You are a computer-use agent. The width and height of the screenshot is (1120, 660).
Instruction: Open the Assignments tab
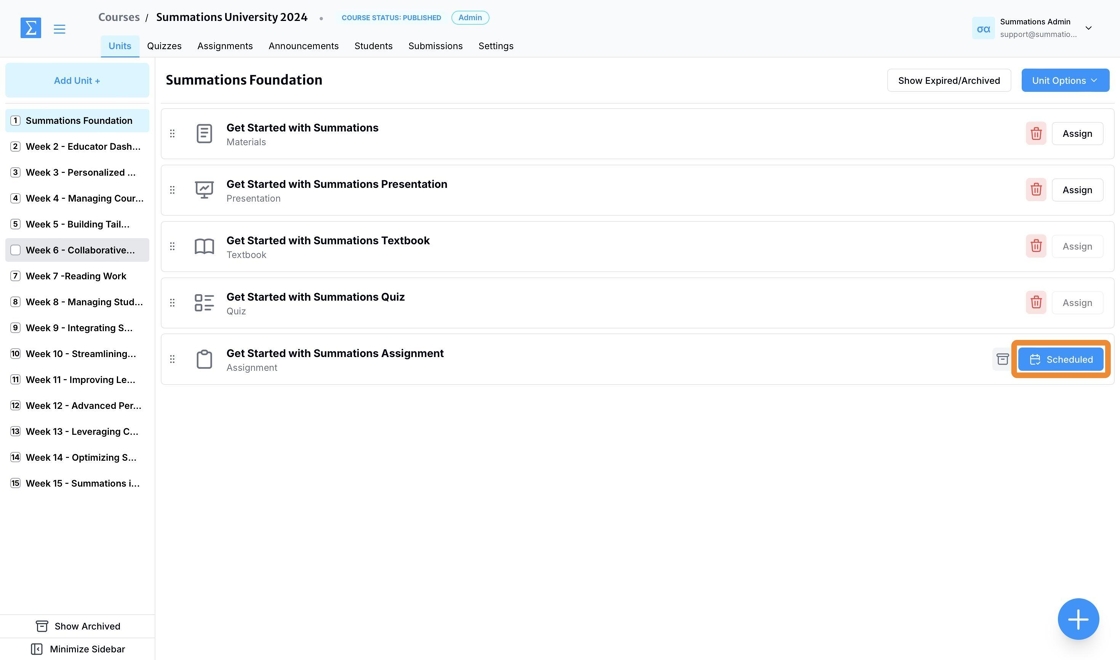click(225, 46)
